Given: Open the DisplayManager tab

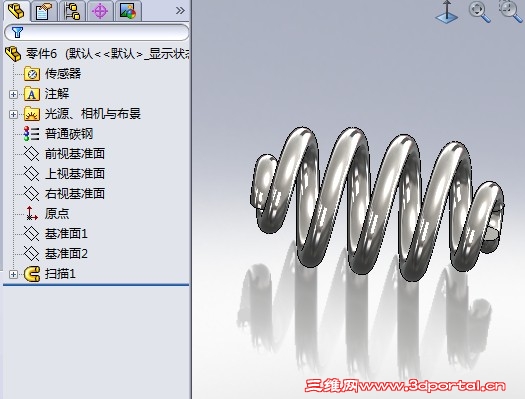Looking at the screenshot, I should [128, 11].
